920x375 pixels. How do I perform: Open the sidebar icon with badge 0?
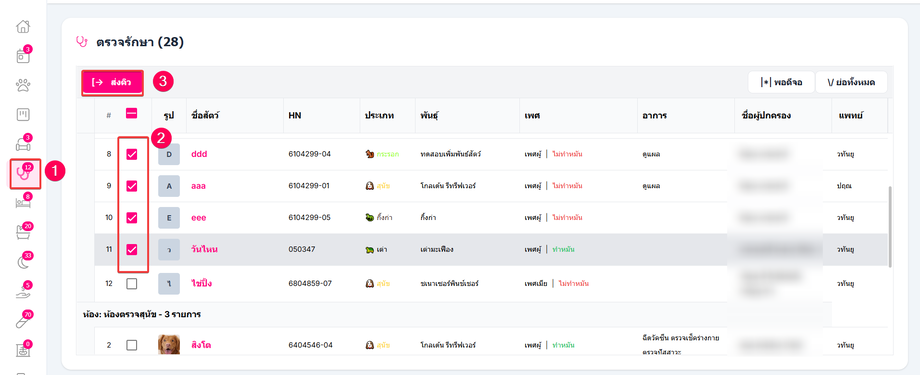point(23,350)
